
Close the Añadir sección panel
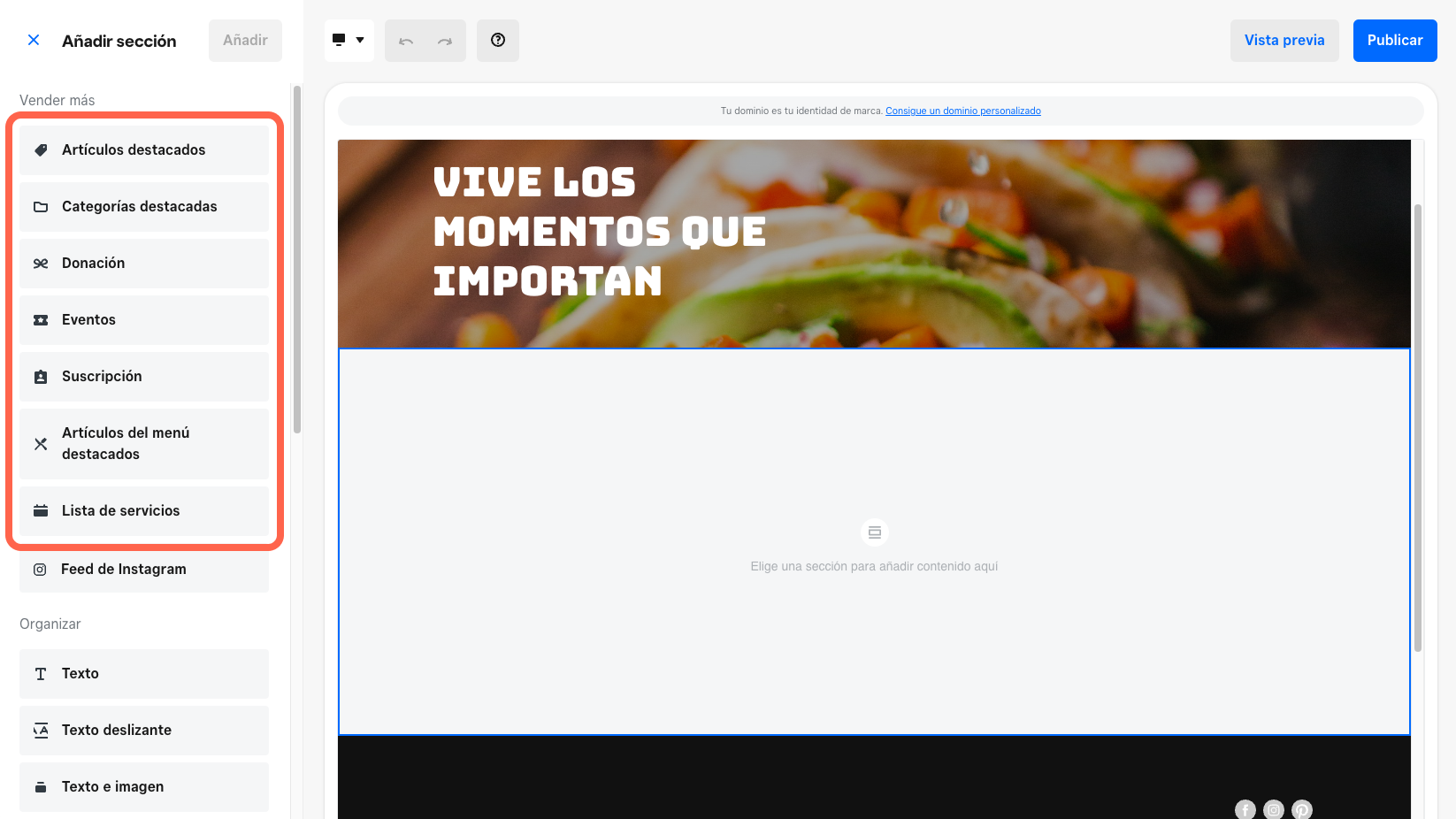point(34,40)
